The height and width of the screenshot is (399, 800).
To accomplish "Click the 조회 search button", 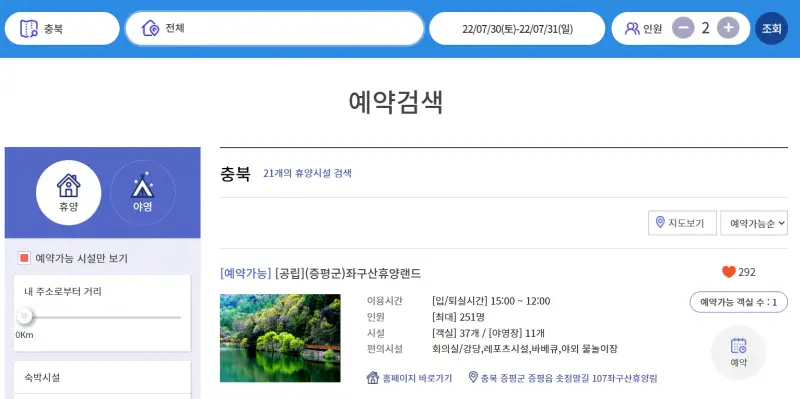I will pyautogui.click(x=771, y=29).
